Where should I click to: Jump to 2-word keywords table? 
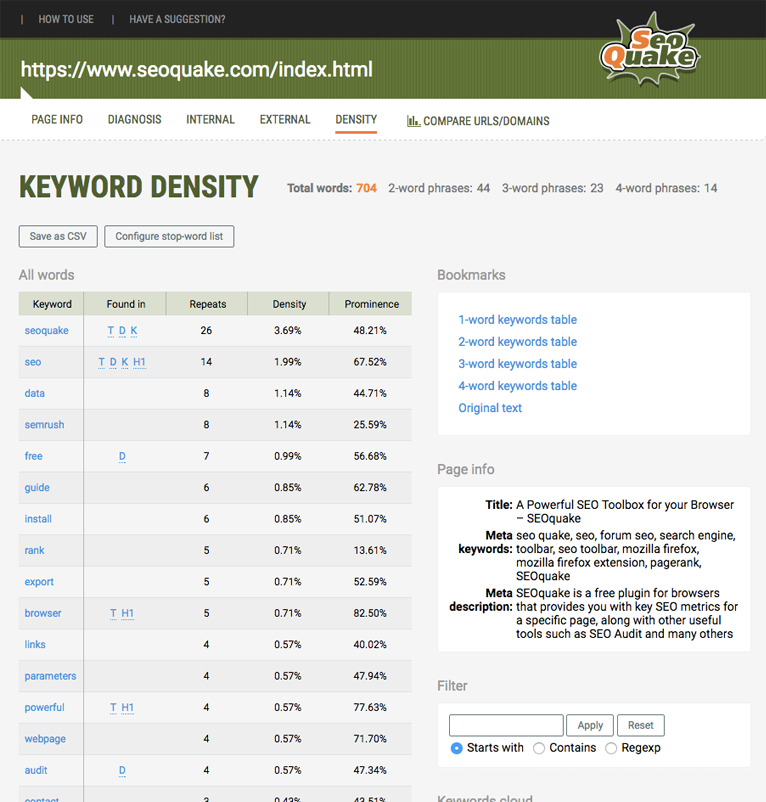517,342
